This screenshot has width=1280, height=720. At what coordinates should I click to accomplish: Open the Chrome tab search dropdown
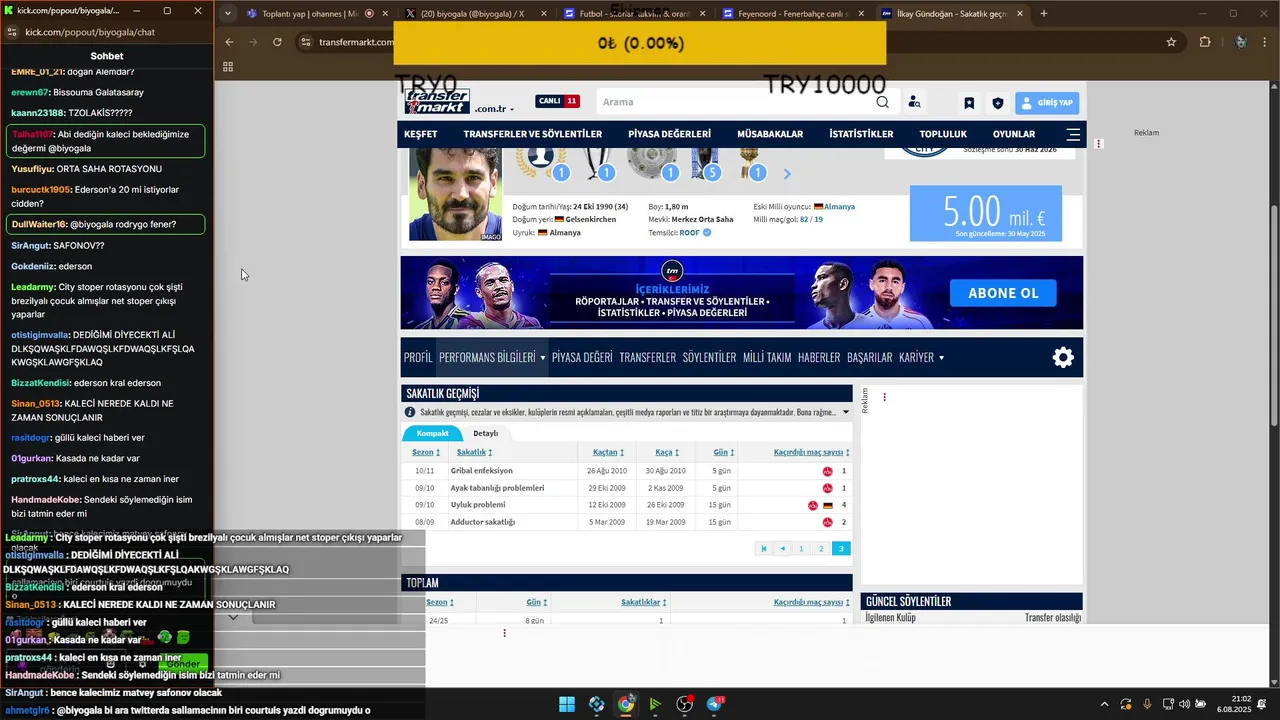[229, 14]
